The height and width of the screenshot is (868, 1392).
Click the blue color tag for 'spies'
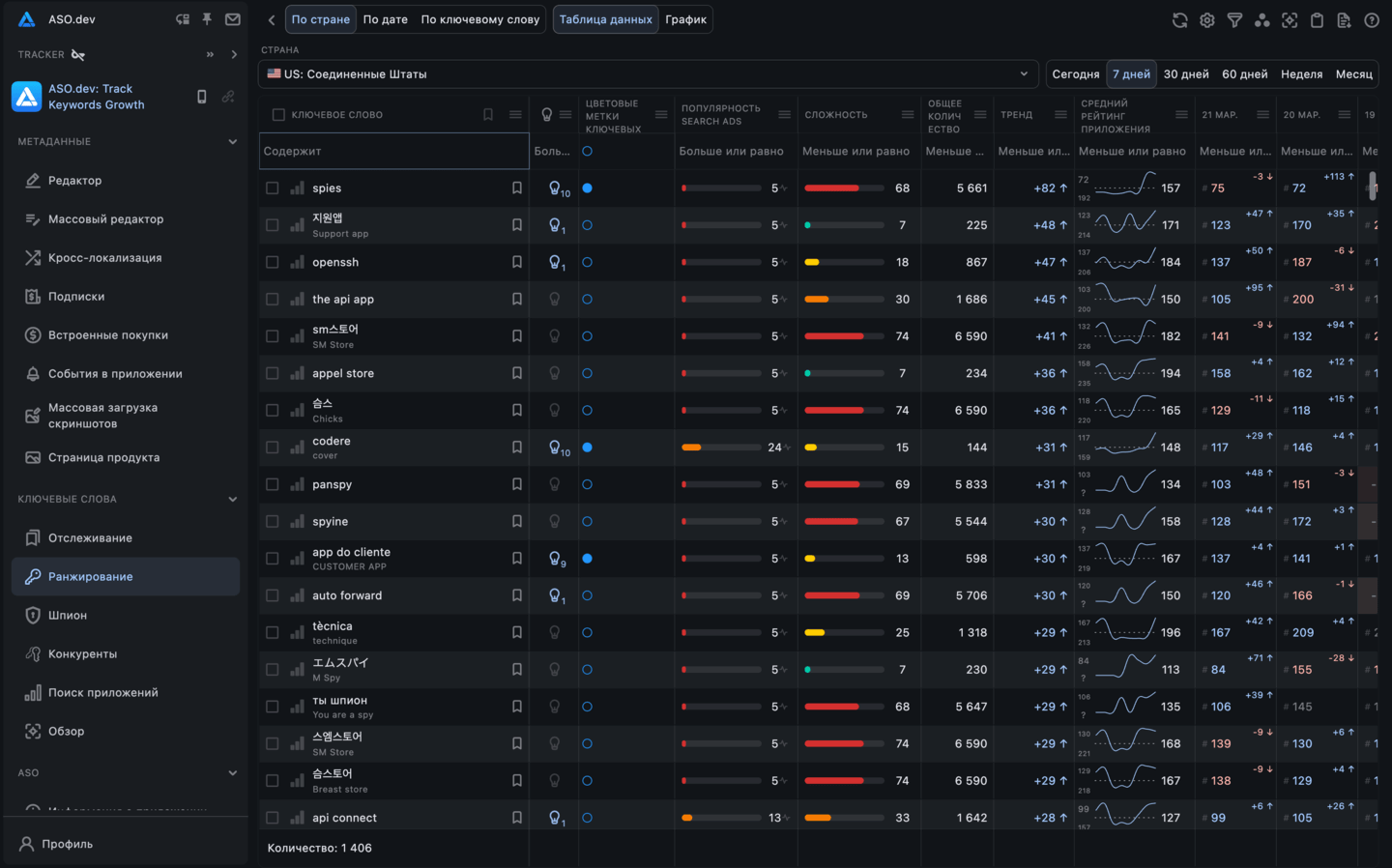(x=587, y=188)
